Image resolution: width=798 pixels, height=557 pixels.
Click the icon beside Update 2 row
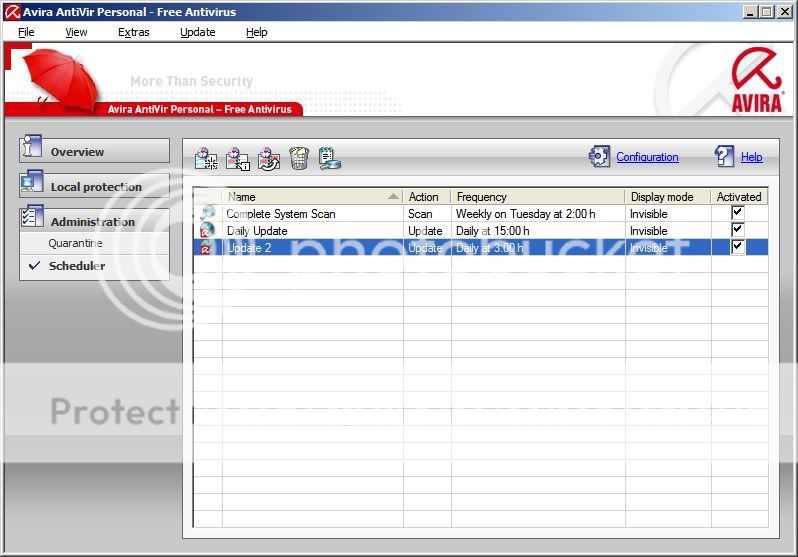point(206,247)
